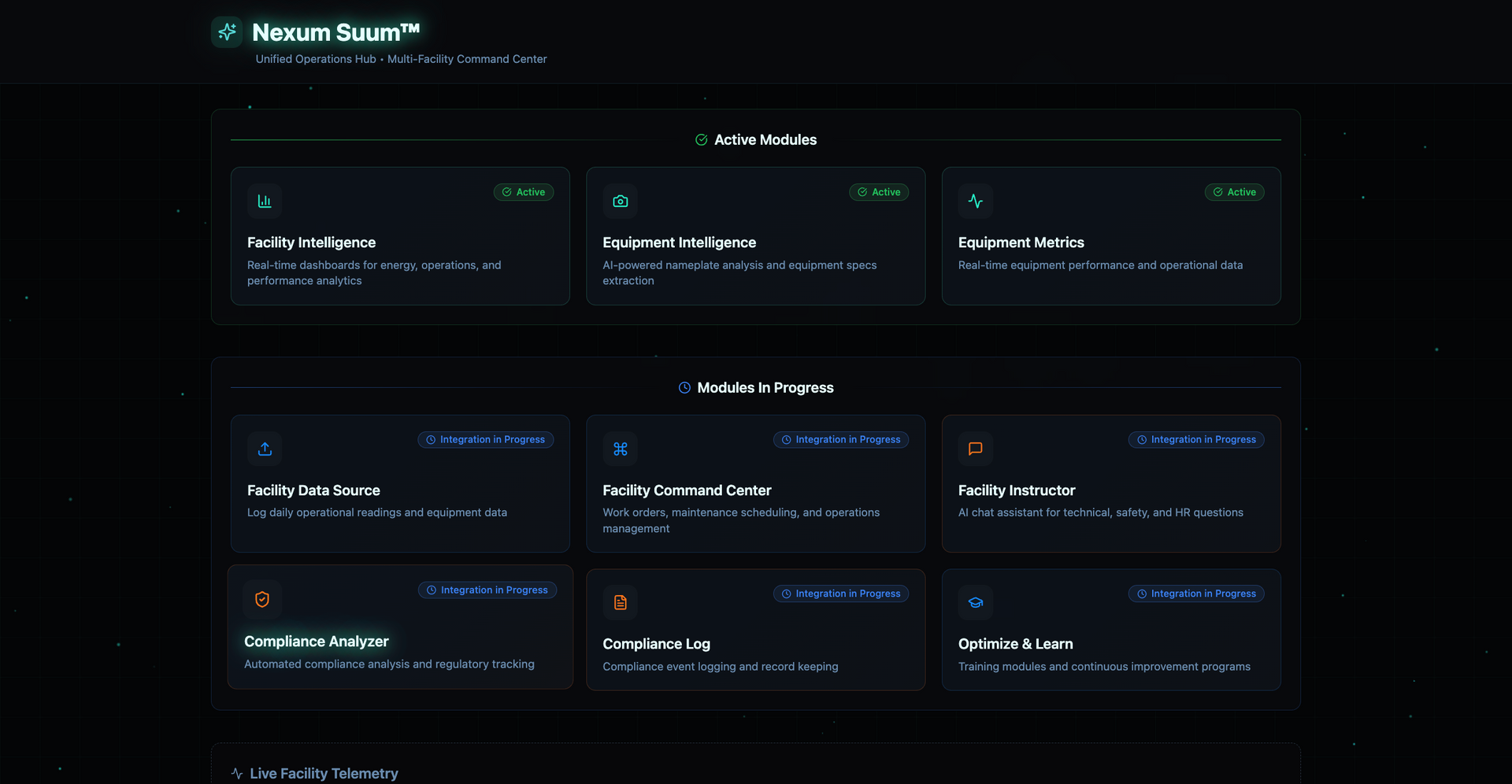Screen dimensions: 1512x784
Task: Click the Equipment Intelligence camera icon
Action: pyautogui.click(x=621, y=202)
